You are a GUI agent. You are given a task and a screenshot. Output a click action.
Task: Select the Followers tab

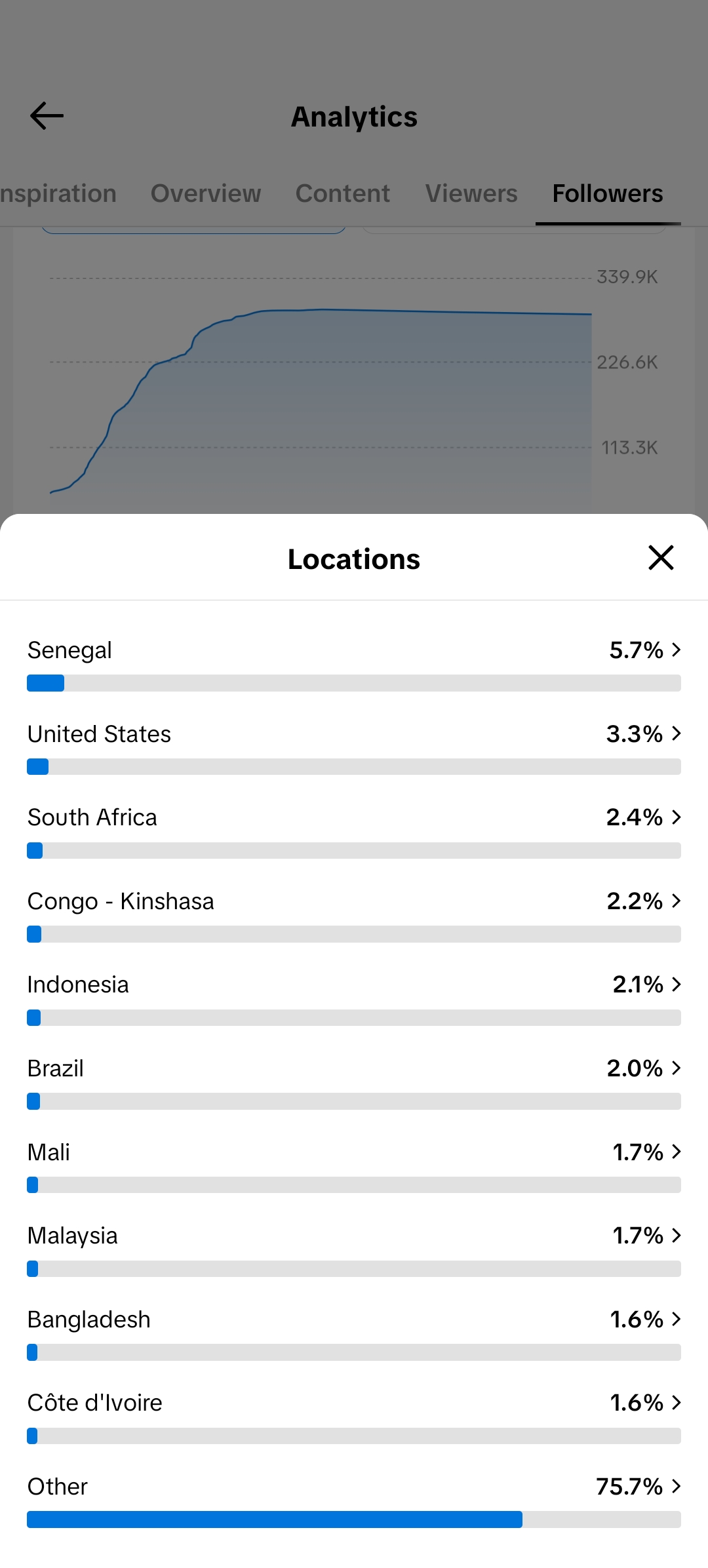608,193
